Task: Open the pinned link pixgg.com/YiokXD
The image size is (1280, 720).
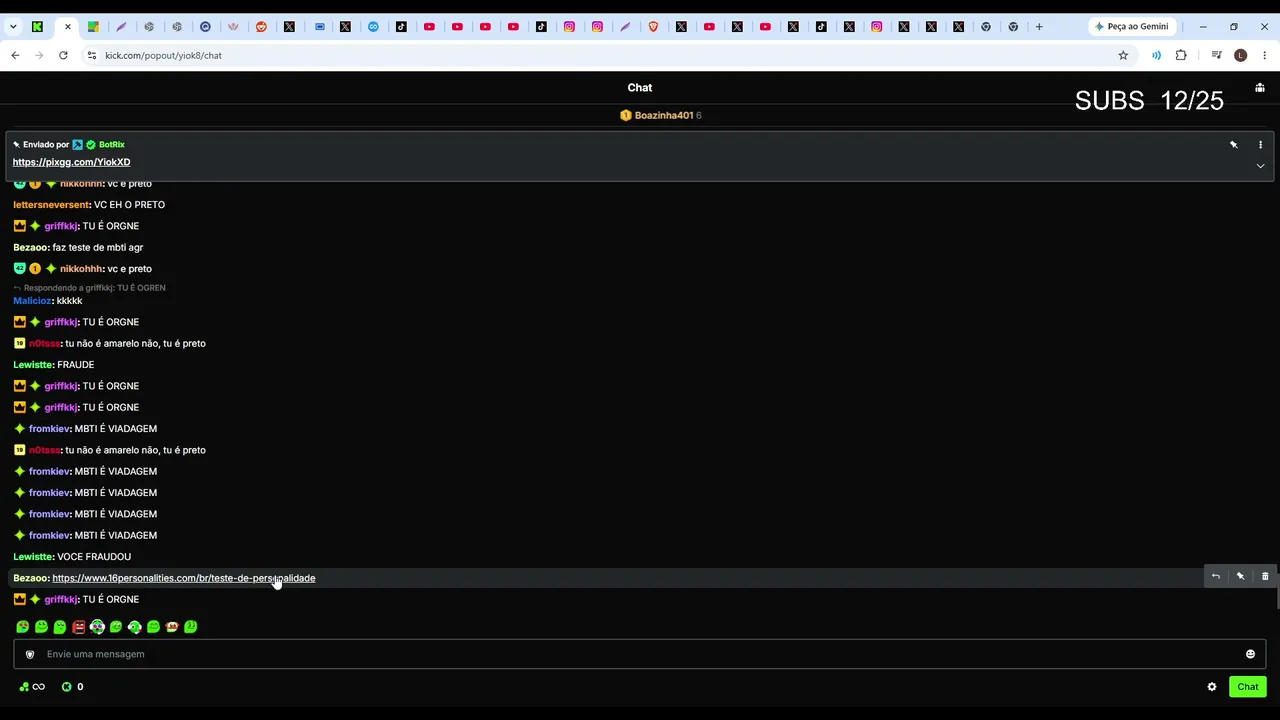Action: coord(71,162)
